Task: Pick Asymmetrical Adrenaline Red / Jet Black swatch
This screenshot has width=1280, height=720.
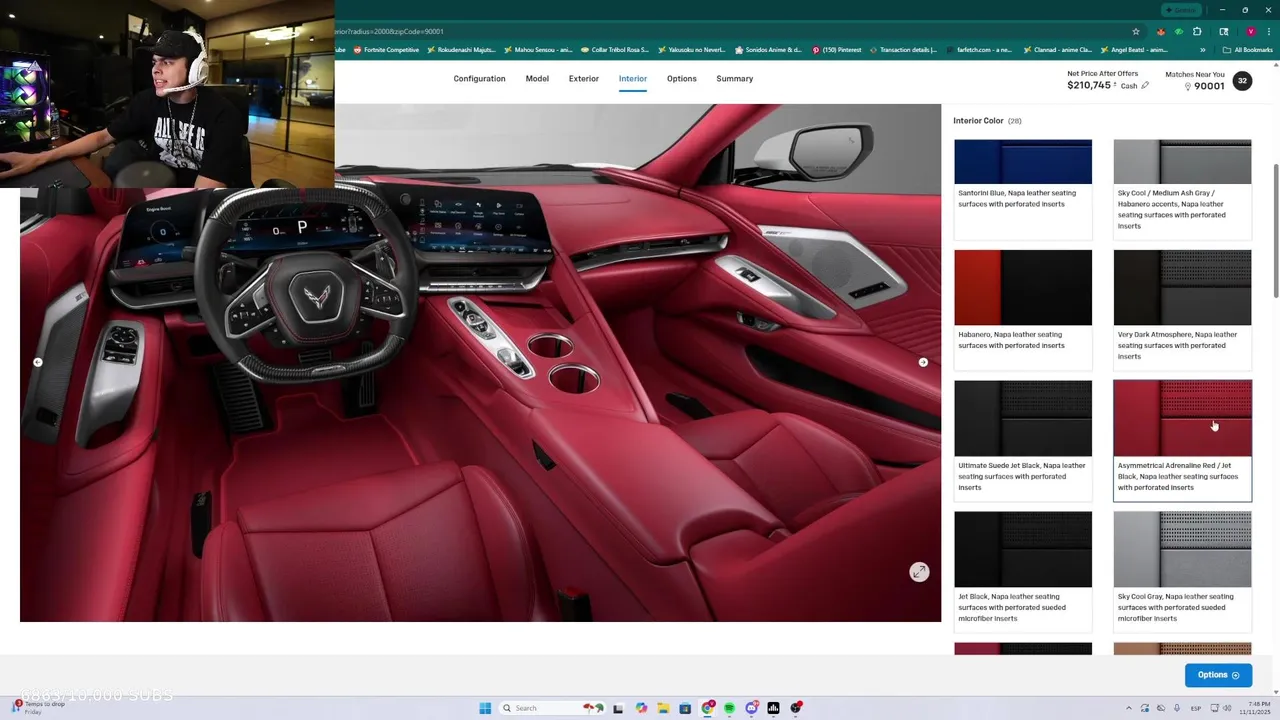Action: 1182,440
